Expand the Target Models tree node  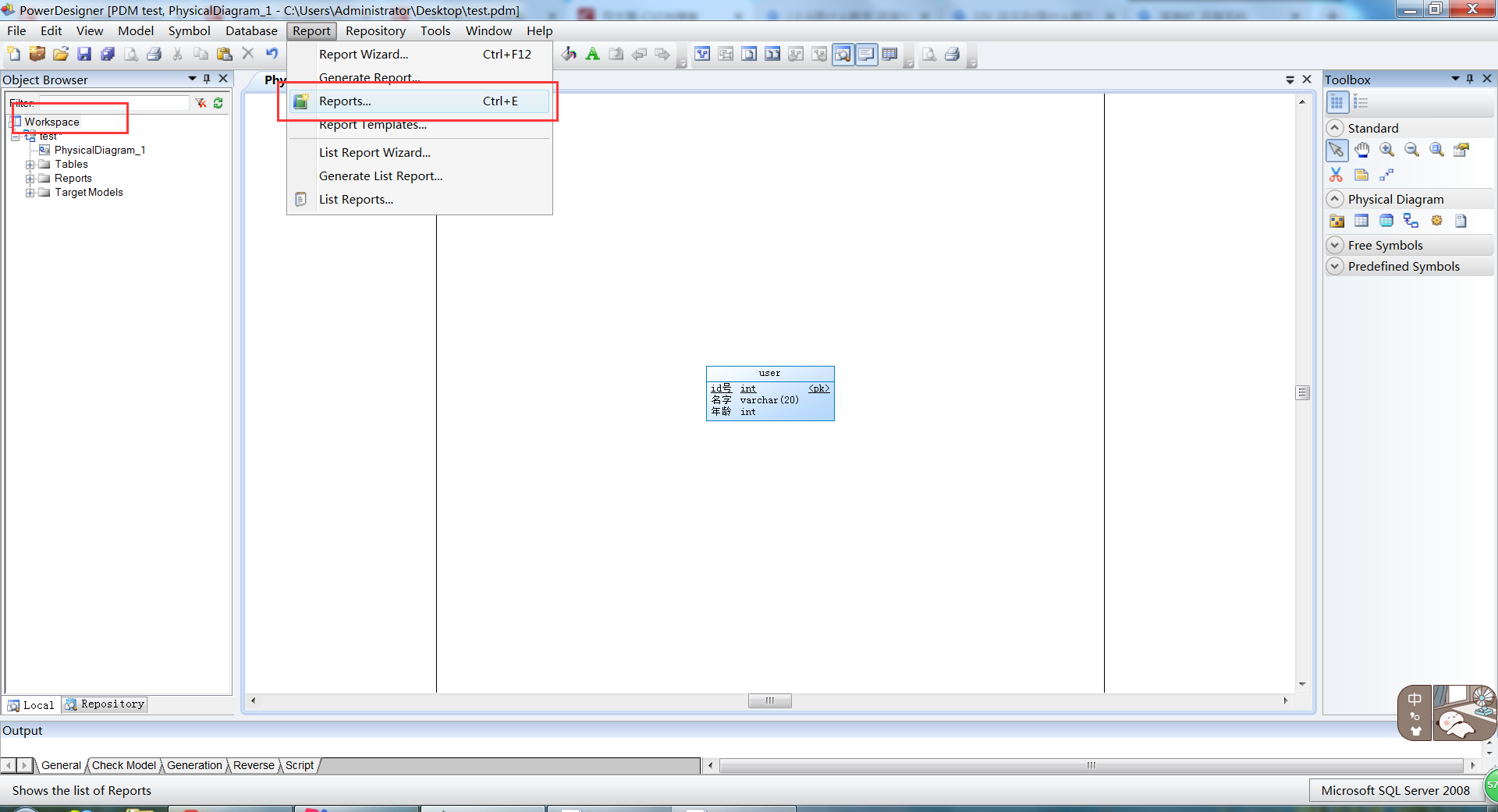[30, 193]
